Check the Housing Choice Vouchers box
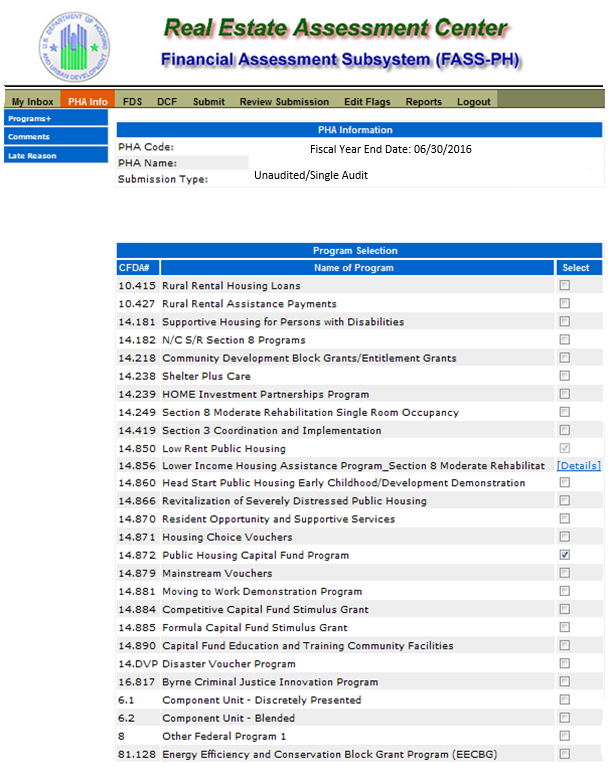 565,537
